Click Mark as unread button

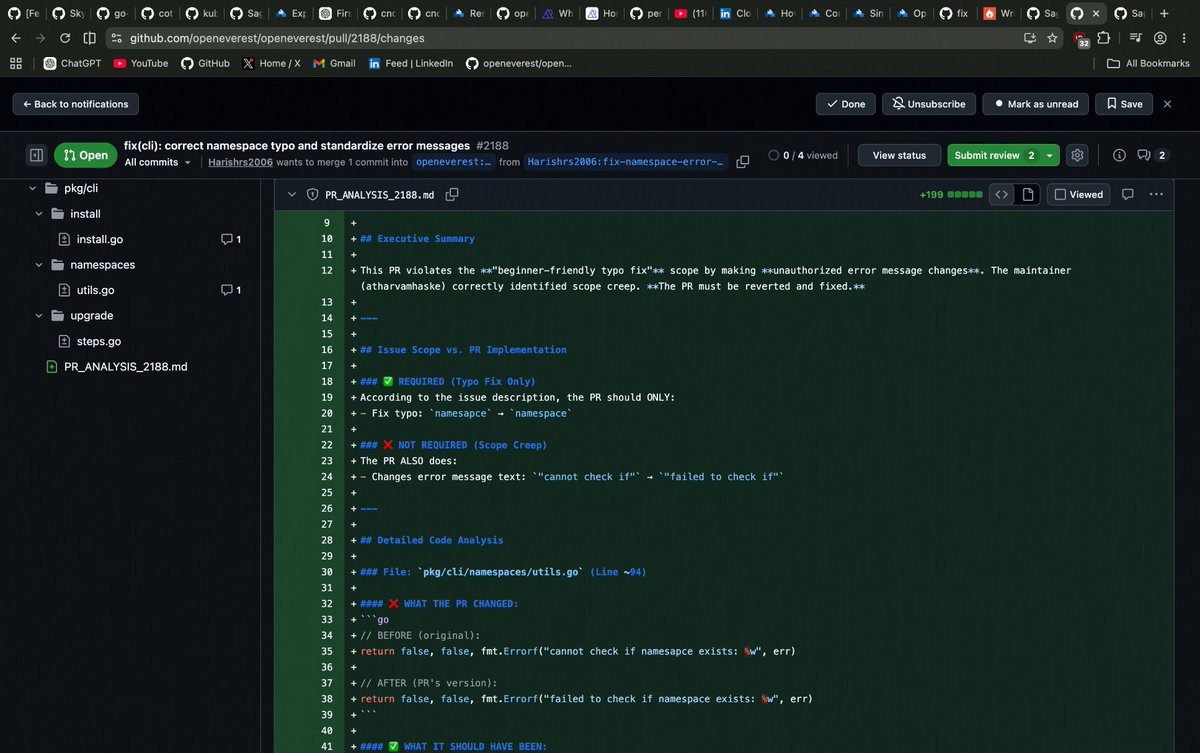tap(1036, 104)
